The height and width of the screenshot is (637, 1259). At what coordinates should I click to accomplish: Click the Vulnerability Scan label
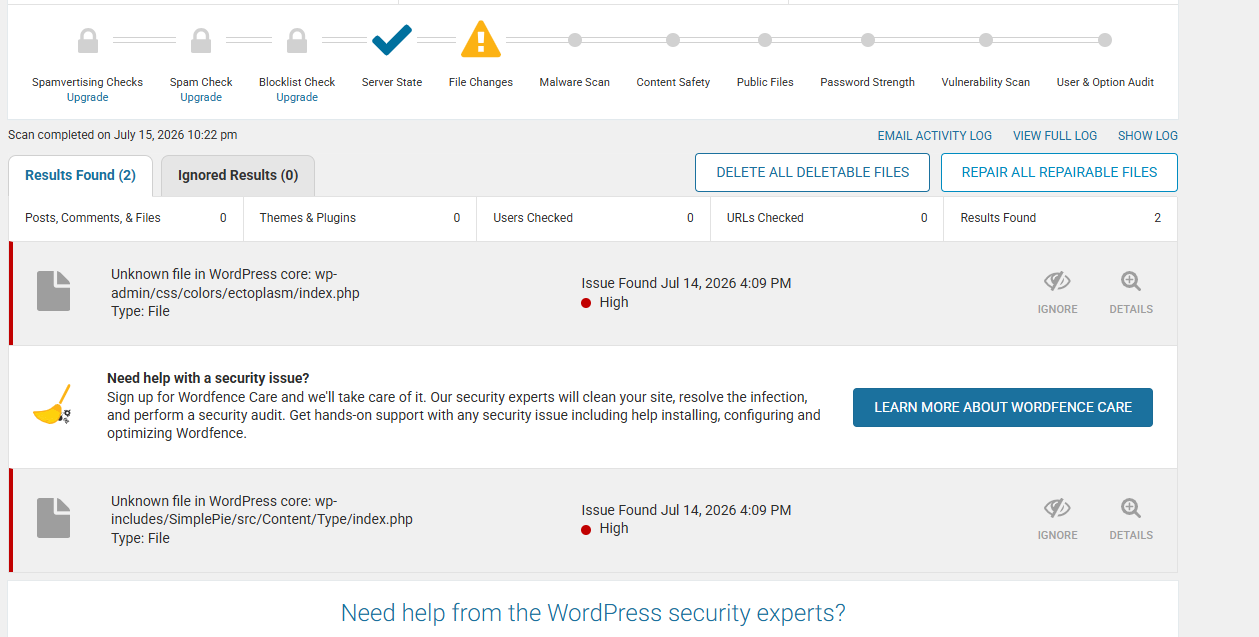986,83
